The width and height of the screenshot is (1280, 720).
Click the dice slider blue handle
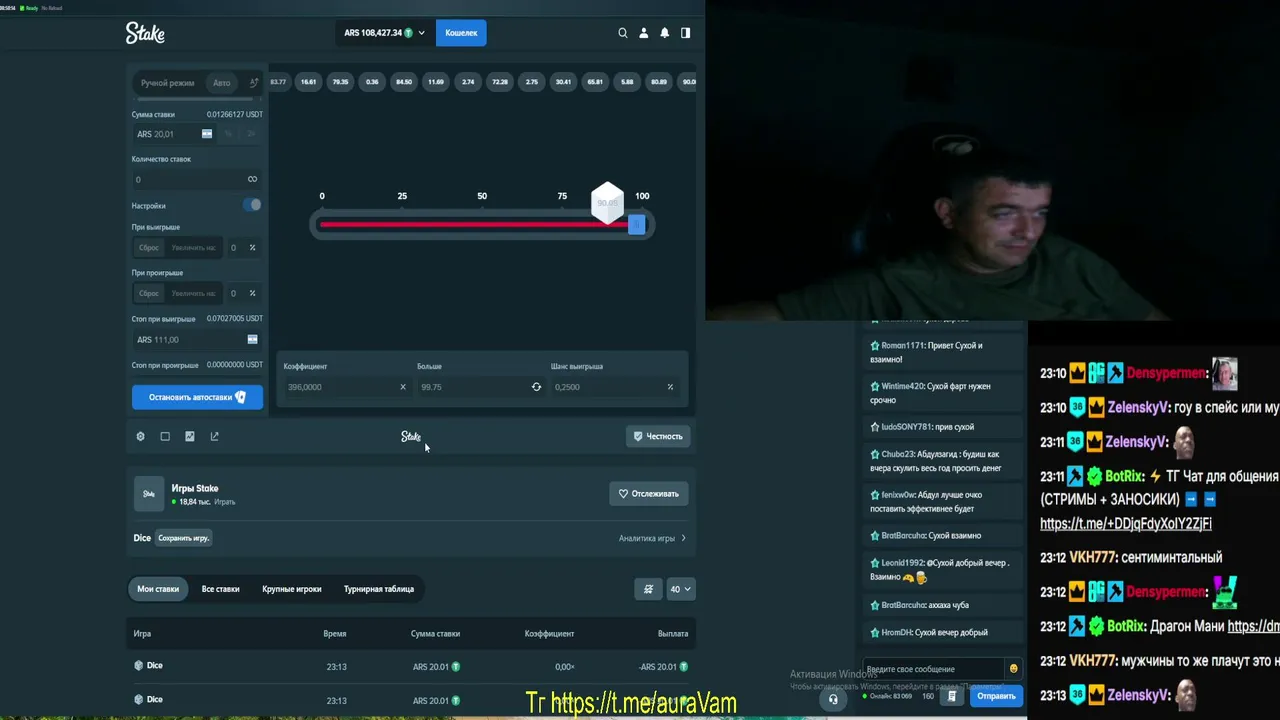[x=637, y=225]
